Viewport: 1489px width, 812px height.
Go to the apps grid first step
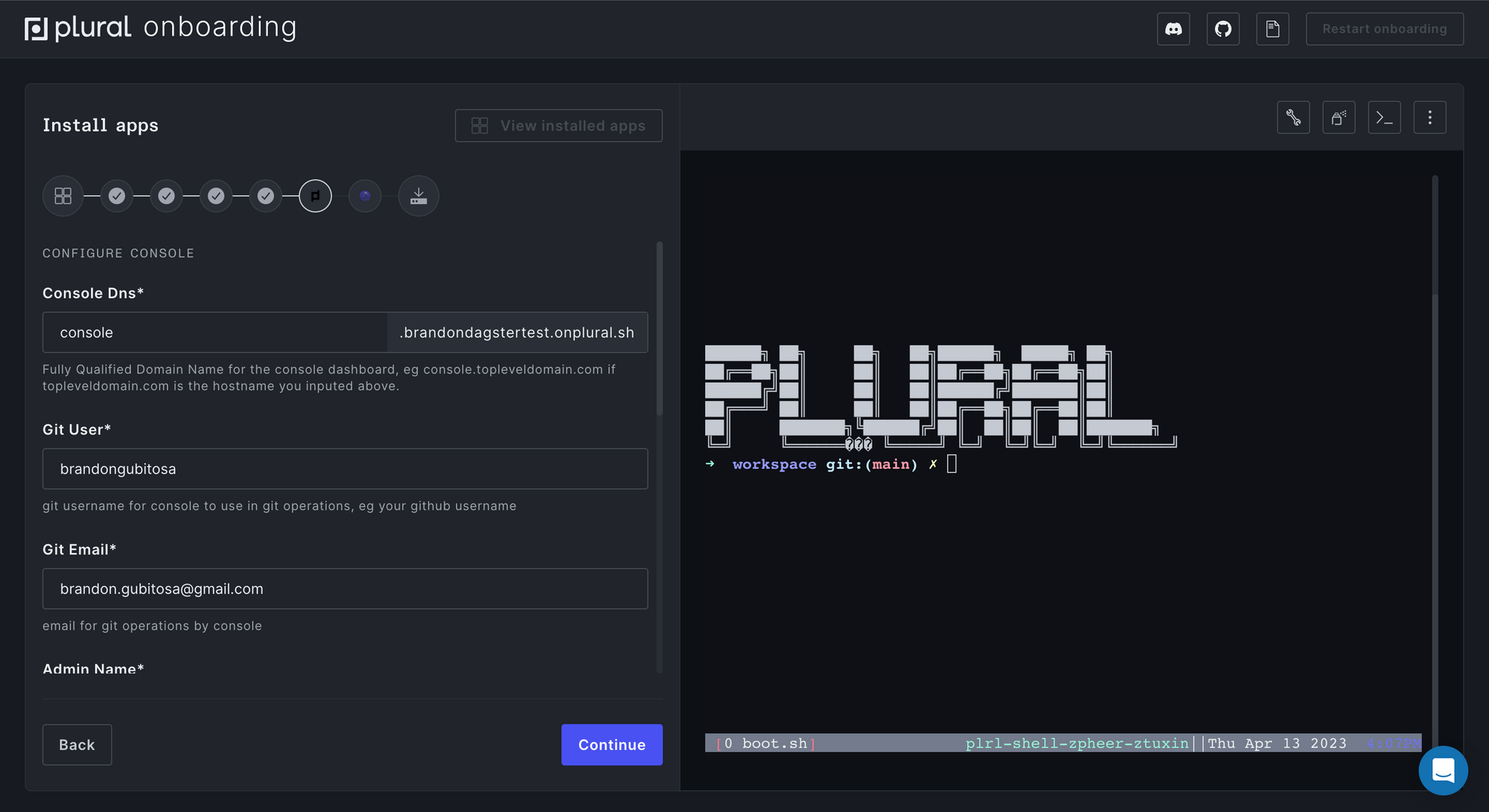63,196
